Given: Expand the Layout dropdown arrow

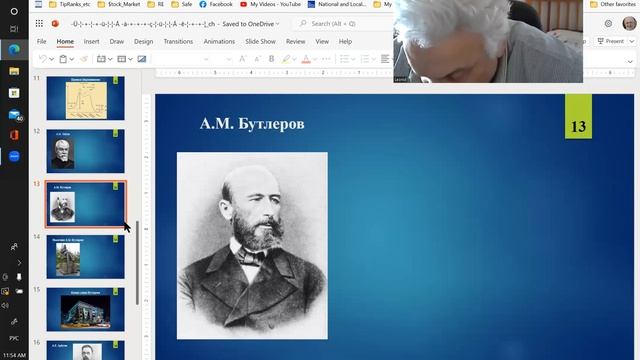Looking at the screenshot, I should 130,59.
